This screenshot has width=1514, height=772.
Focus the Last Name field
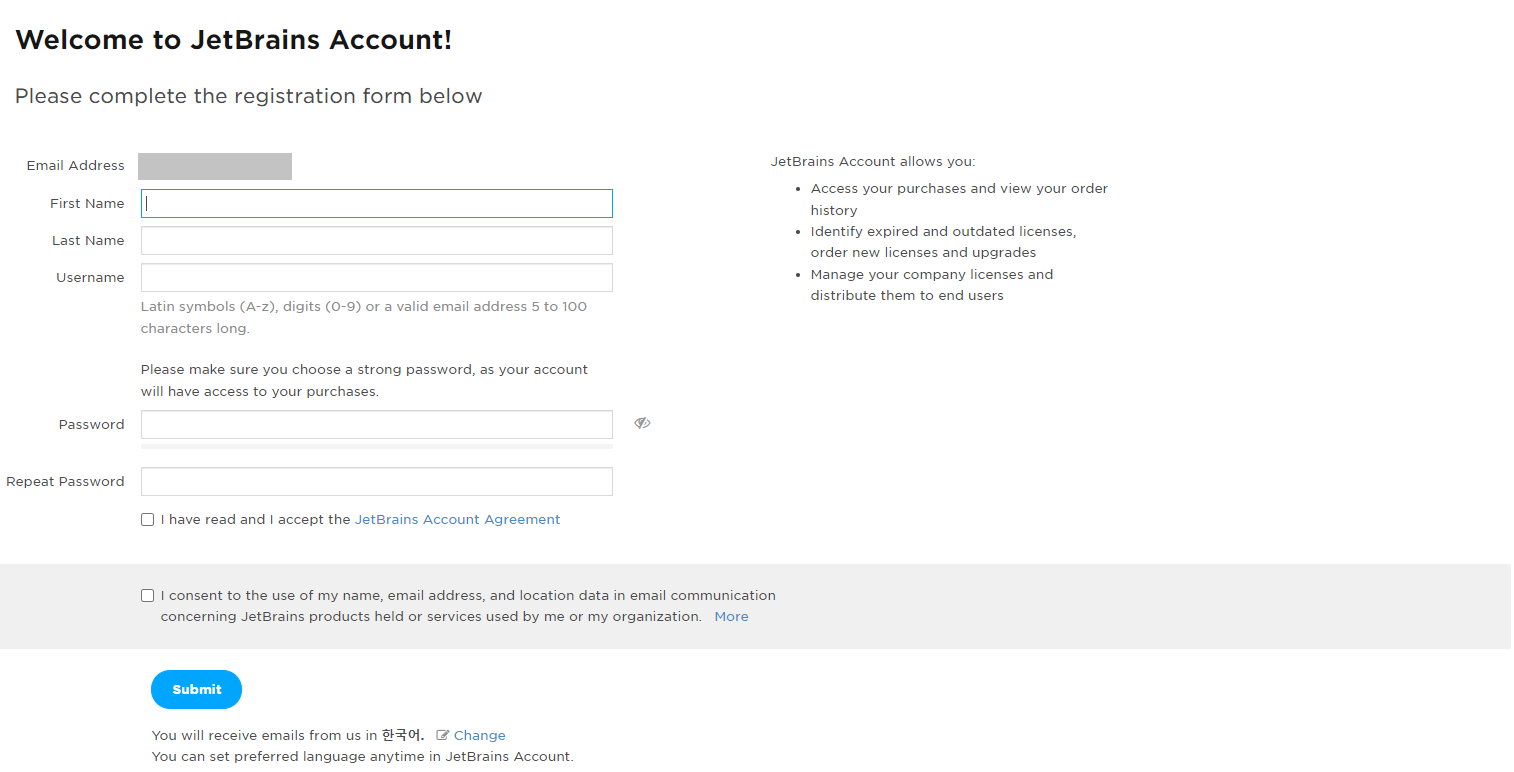click(377, 240)
